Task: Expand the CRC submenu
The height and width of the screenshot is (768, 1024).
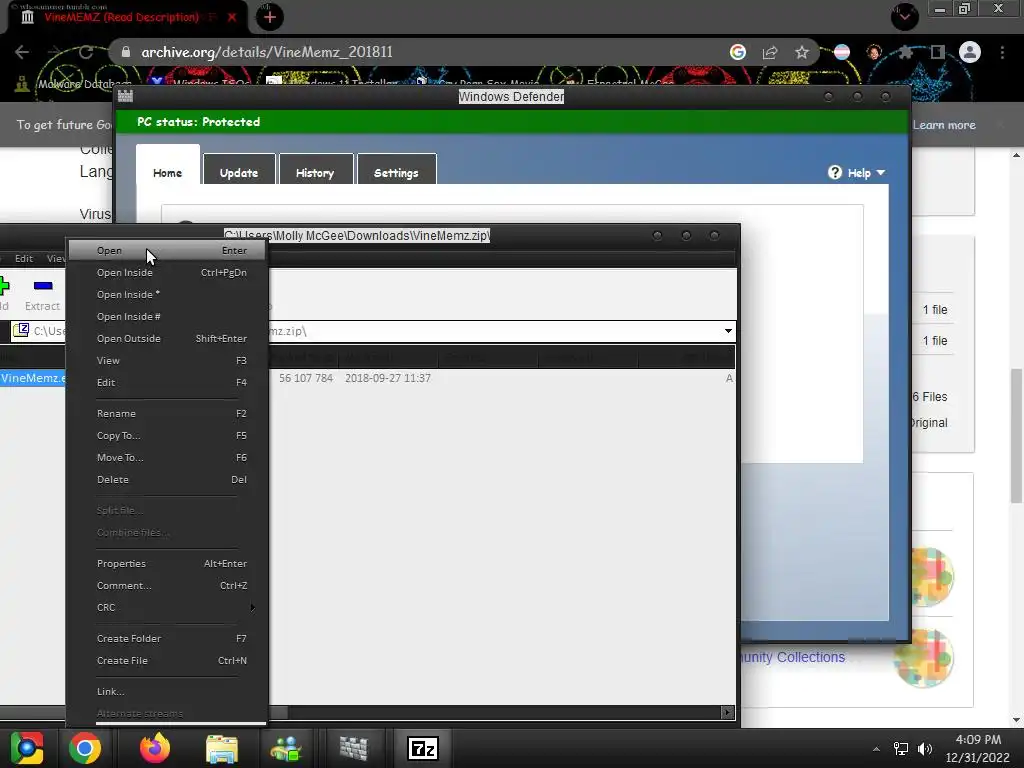Action: (x=167, y=607)
